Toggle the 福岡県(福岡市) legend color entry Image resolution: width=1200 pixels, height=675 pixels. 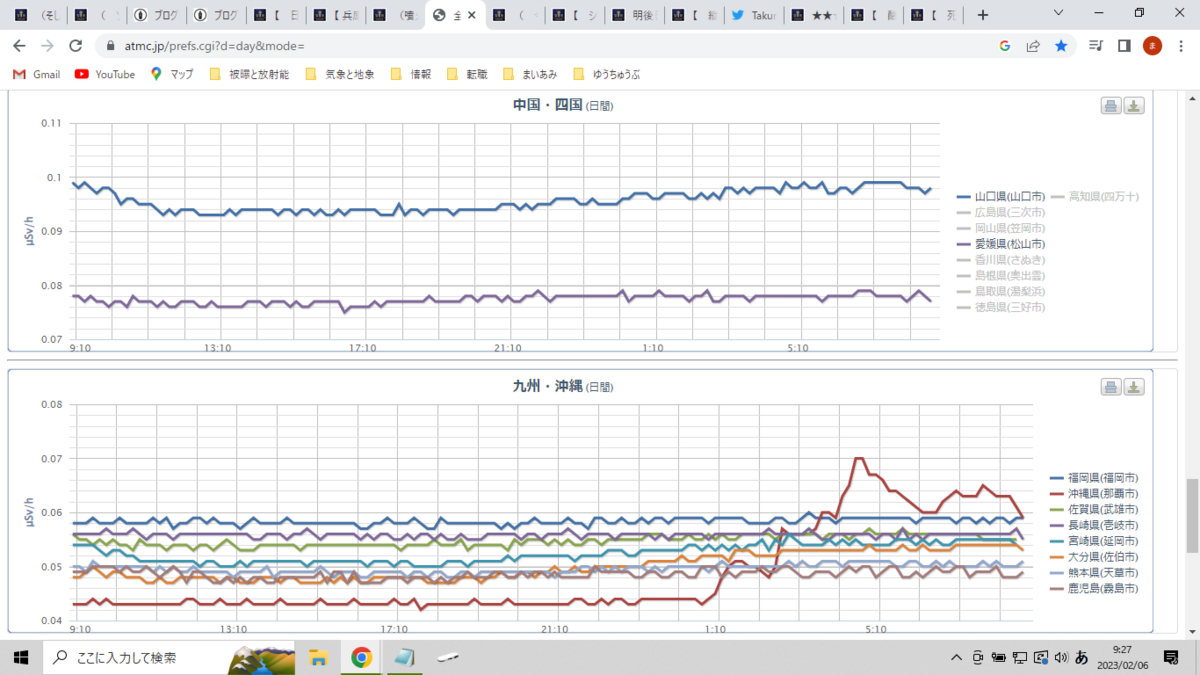pyautogui.click(x=1094, y=478)
